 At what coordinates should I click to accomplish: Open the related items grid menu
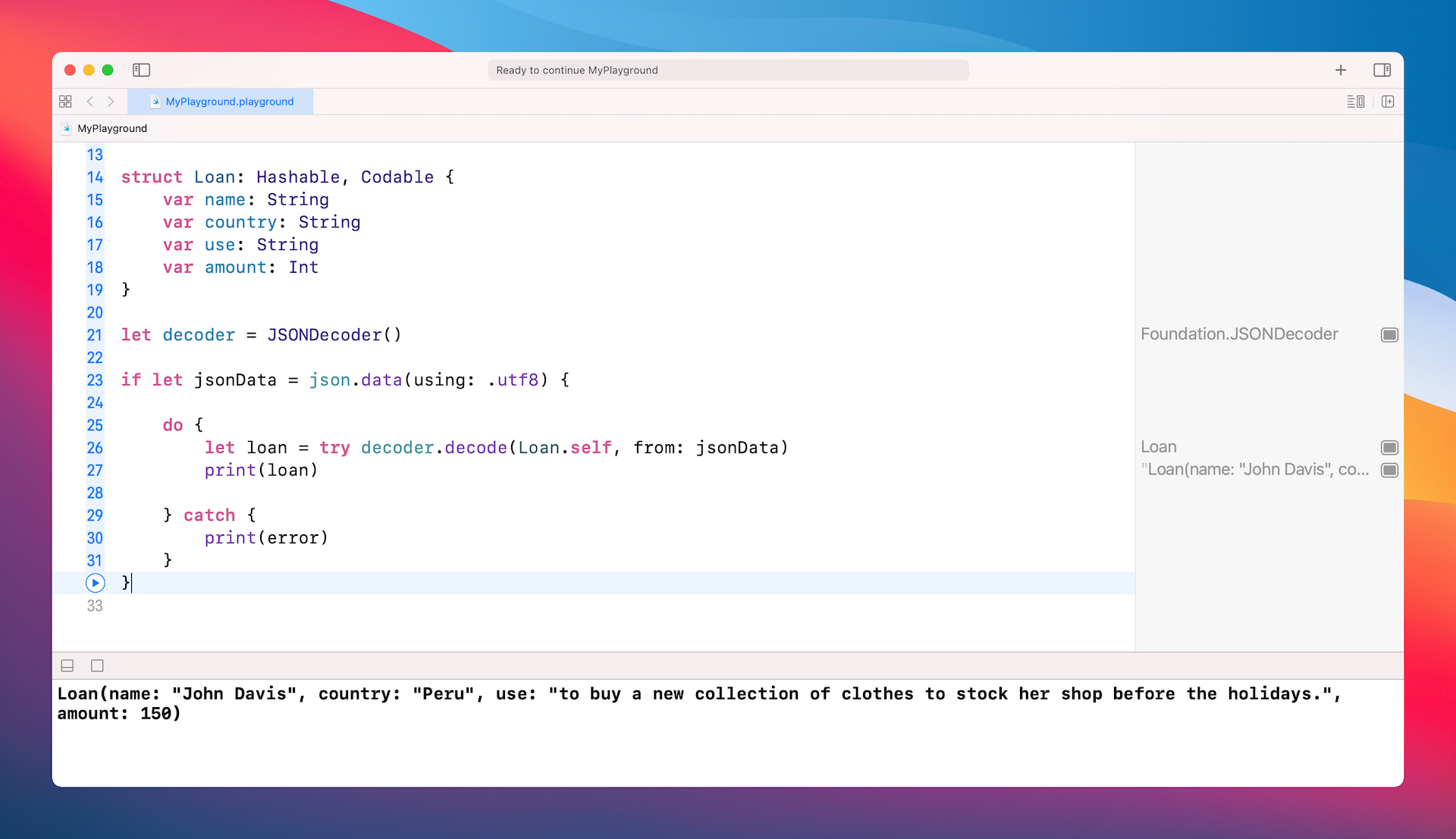tap(65, 102)
